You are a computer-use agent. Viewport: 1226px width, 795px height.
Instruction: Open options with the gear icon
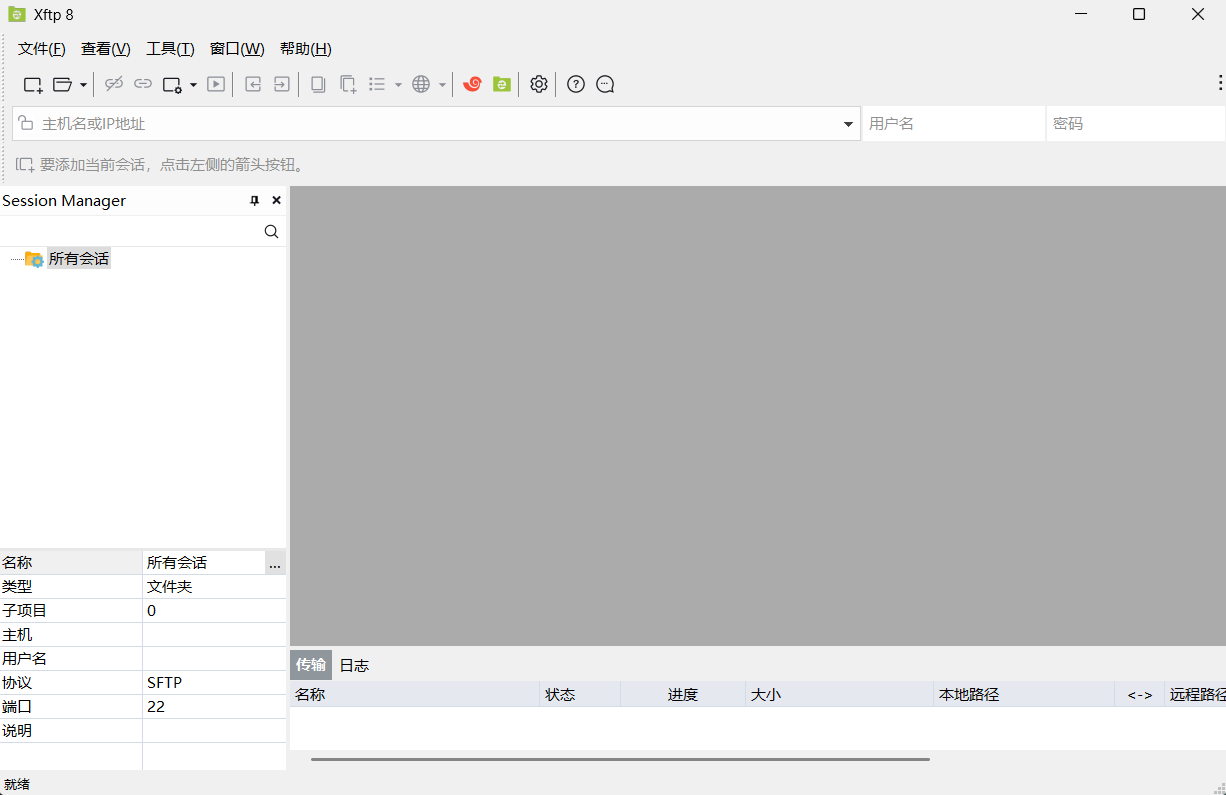pyautogui.click(x=539, y=84)
